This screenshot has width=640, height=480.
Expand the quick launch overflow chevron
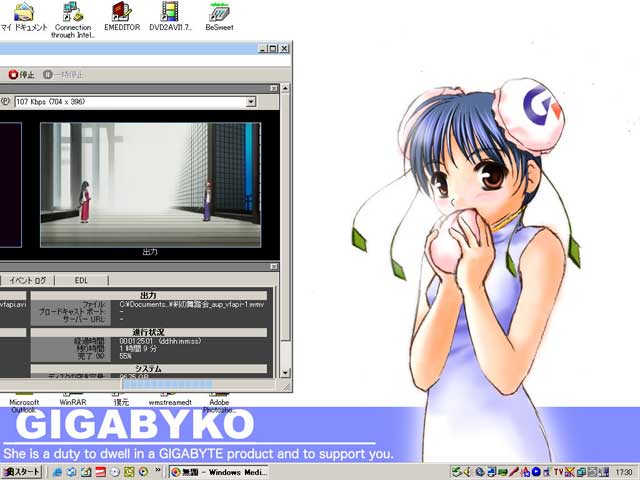(160, 471)
